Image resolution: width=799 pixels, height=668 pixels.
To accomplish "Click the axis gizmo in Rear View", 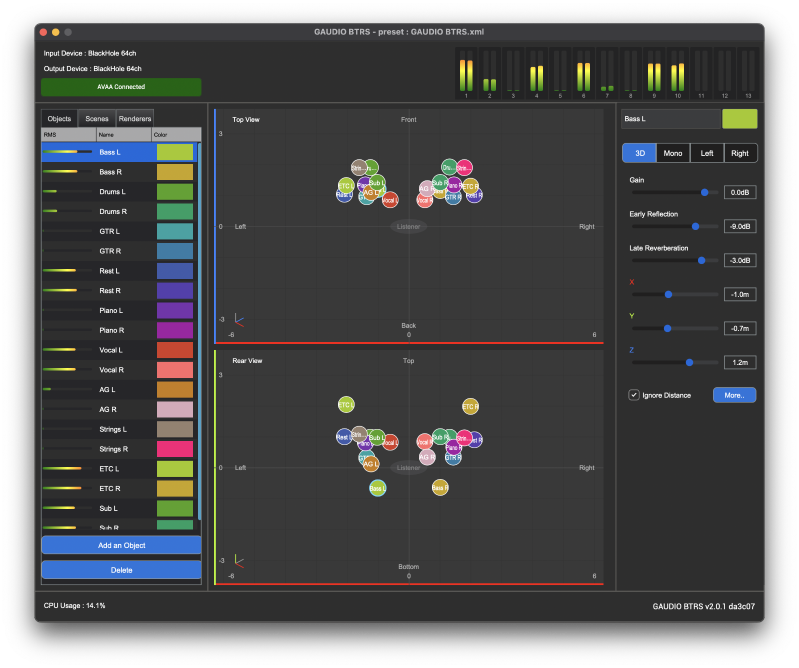I will (238, 561).
